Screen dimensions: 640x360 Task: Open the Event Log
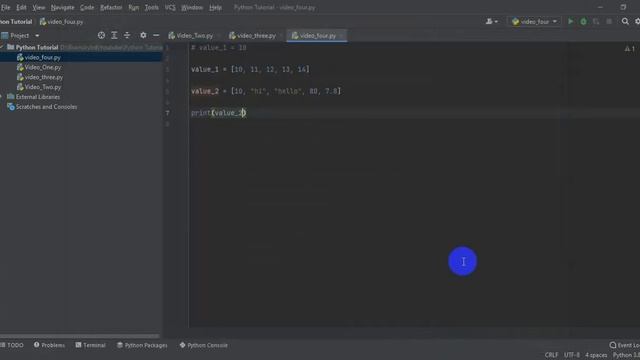coord(624,345)
